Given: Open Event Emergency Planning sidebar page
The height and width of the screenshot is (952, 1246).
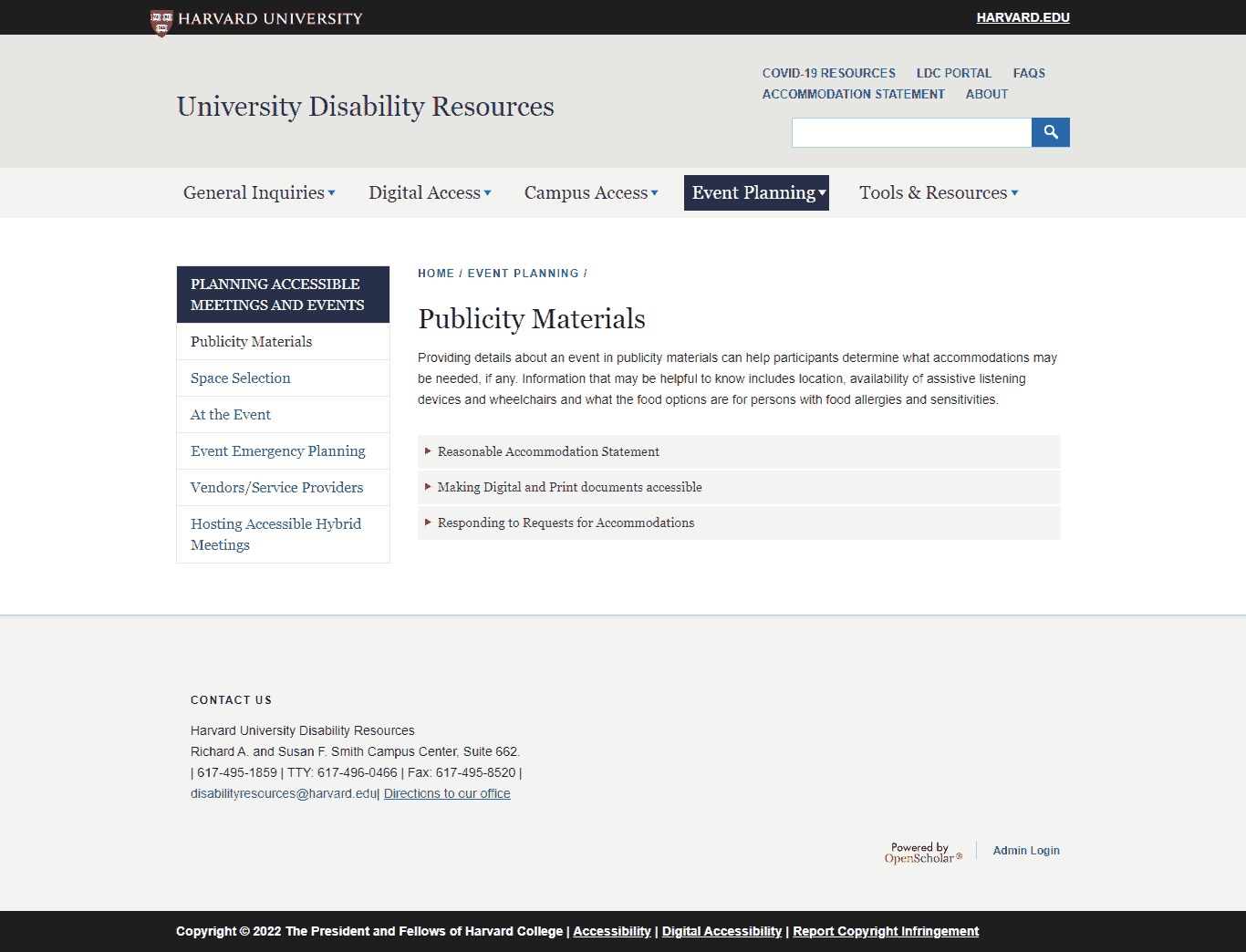Looking at the screenshot, I should tap(278, 450).
